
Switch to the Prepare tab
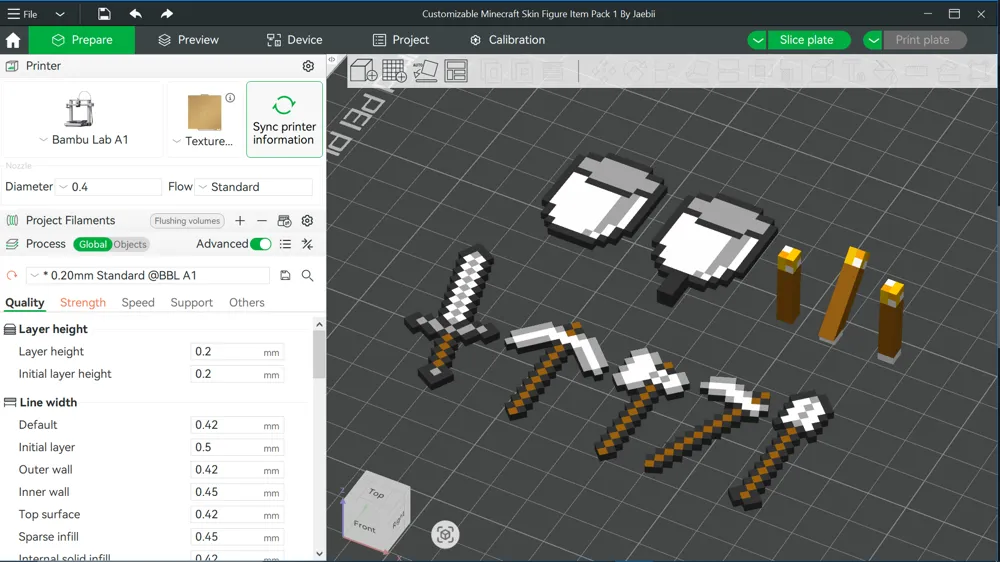tap(82, 40)
